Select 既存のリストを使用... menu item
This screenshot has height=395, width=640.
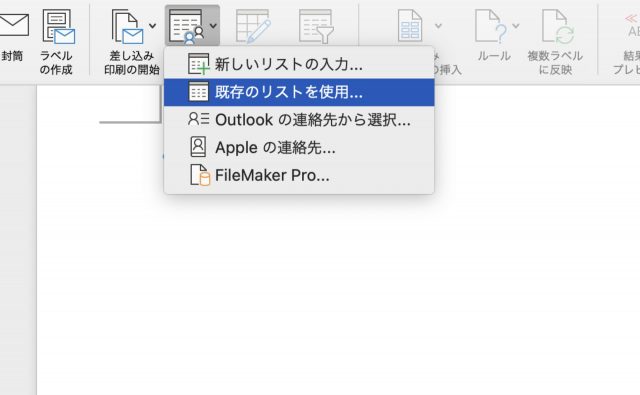[x=299, y=92]
